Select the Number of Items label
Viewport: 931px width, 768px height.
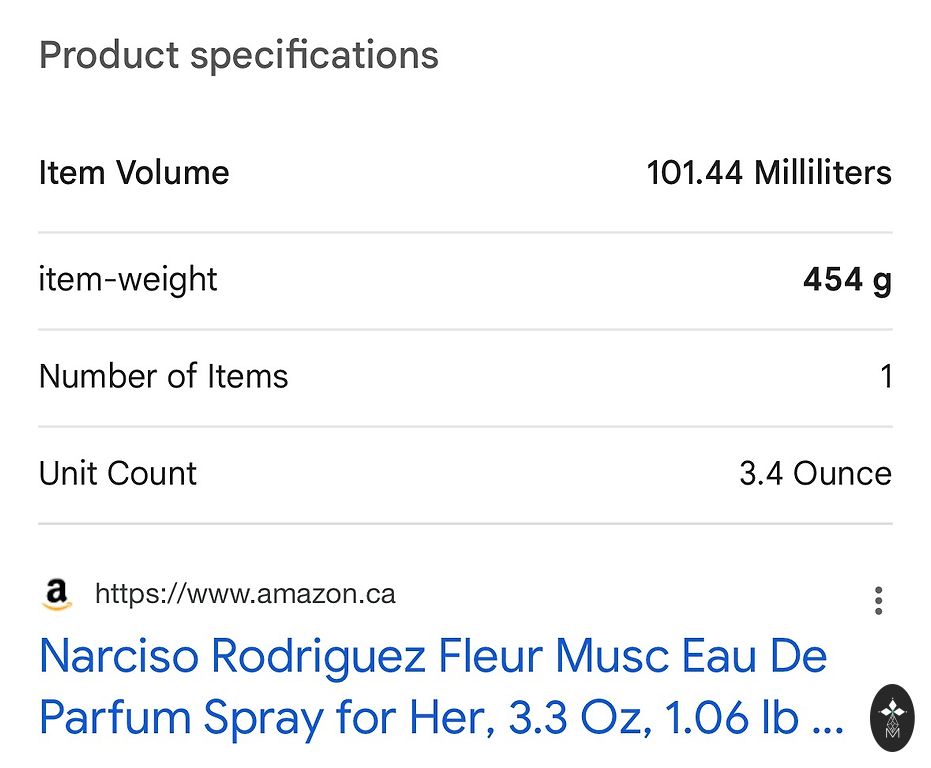(163, 377)
